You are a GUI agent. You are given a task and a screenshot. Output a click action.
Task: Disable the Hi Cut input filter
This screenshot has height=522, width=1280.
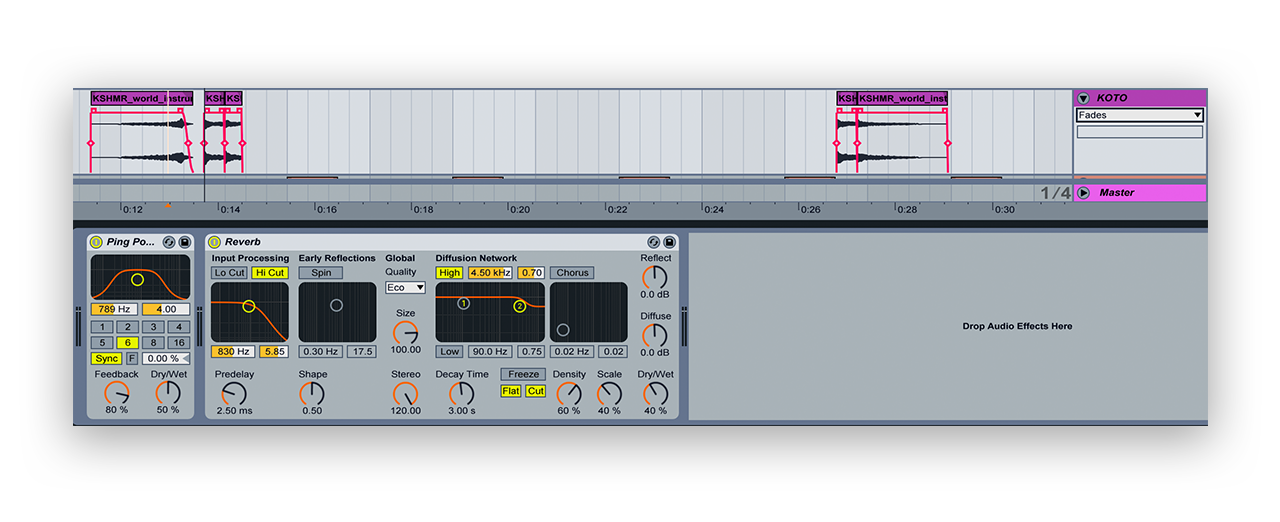click(x=269, y=273)
